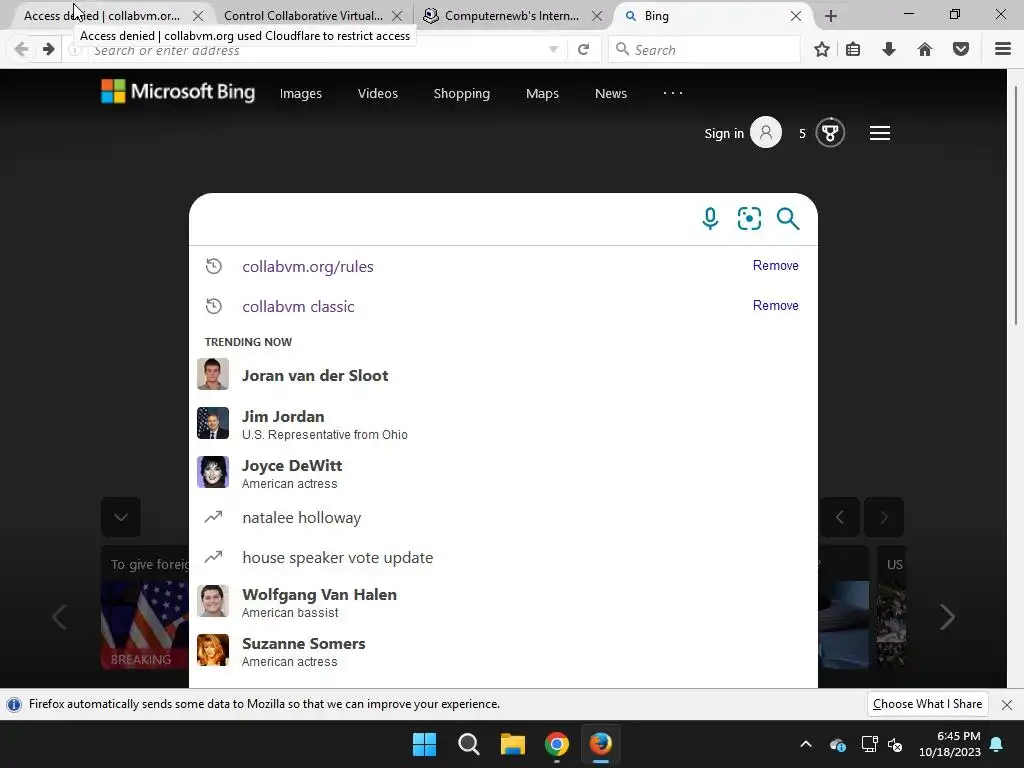This screenshot has height=768, width=1024.
Task: Open Windows taskbar search
Action: pyautogui.click(x=468, y=744)
